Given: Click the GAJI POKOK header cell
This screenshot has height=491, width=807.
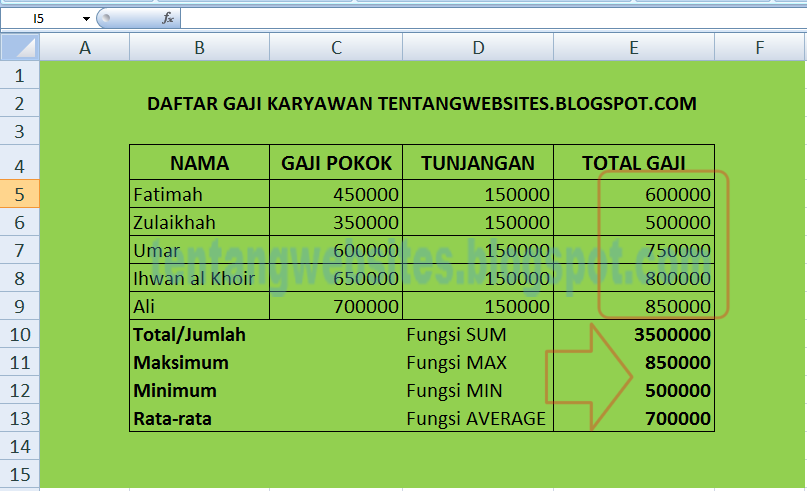Looking at the screenshot, I should (x=336, y=163).
